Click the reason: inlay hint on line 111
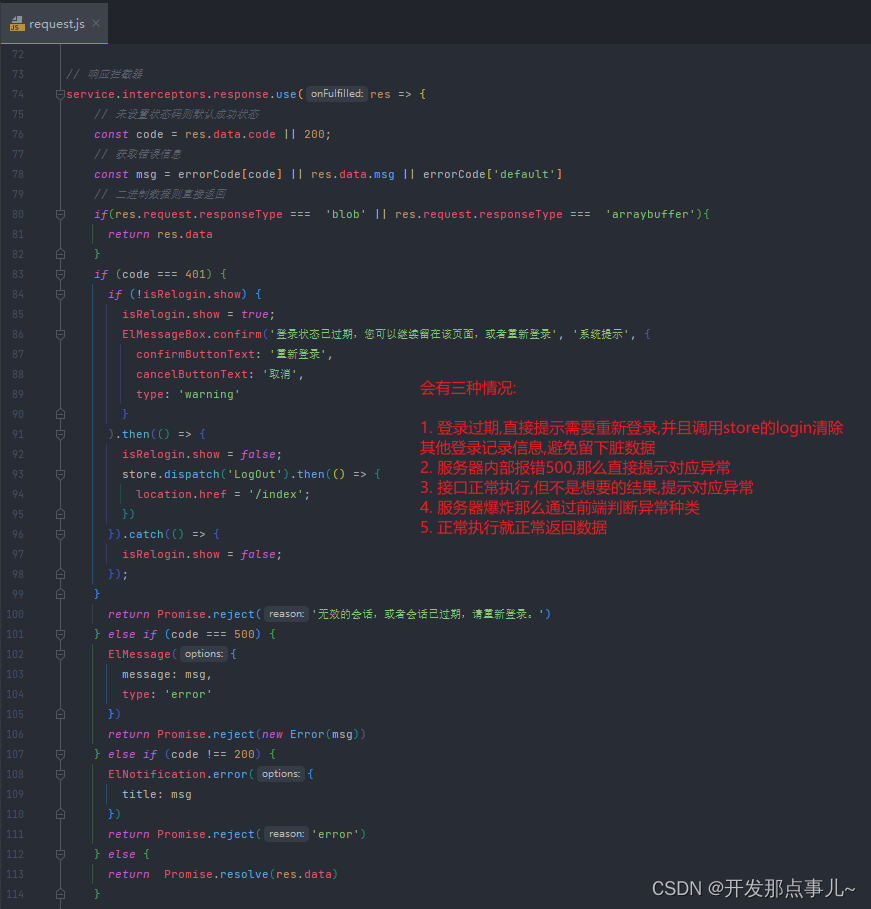 (286, 834)
